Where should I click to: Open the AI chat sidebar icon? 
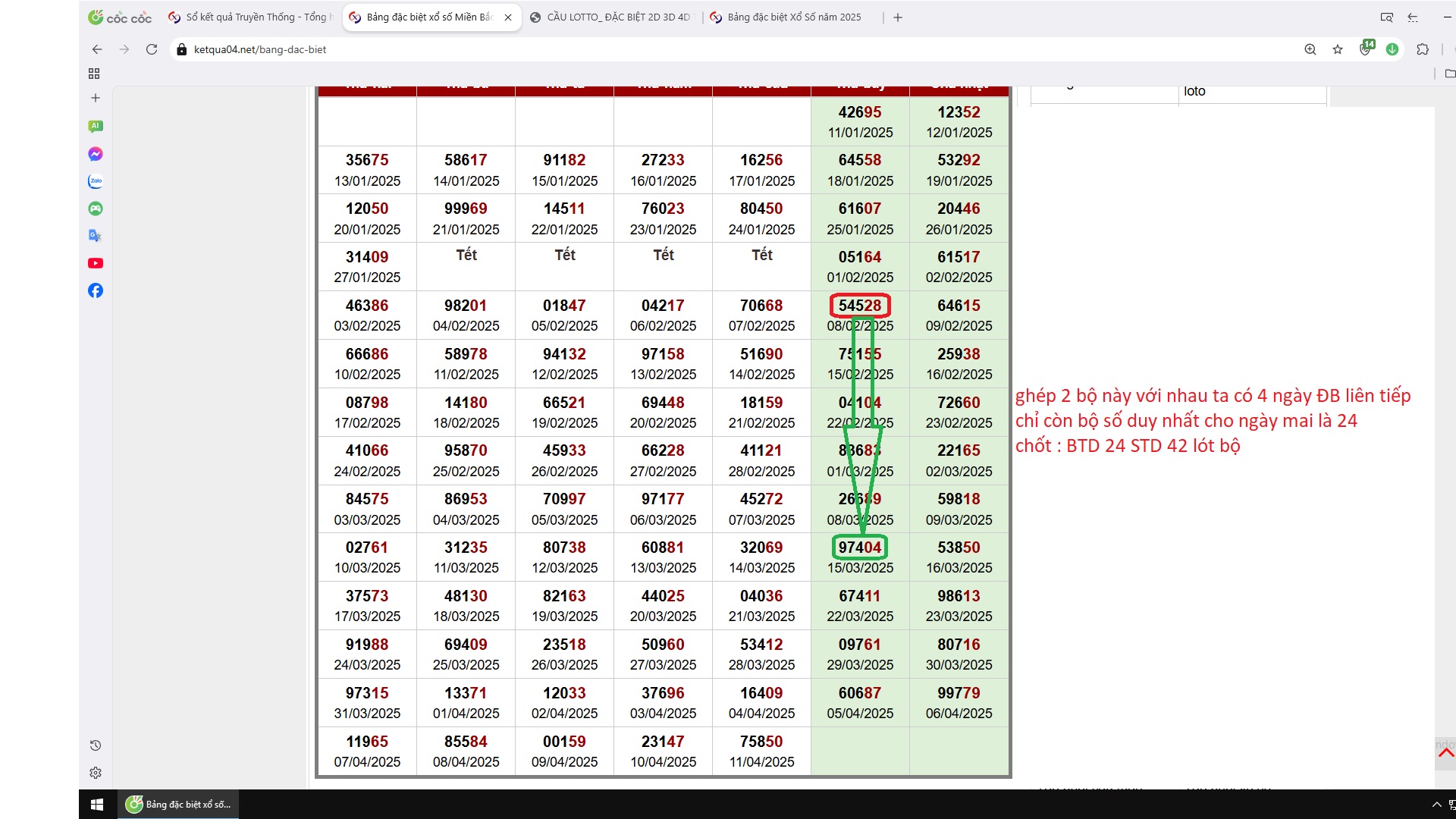[x=96, y=127]
